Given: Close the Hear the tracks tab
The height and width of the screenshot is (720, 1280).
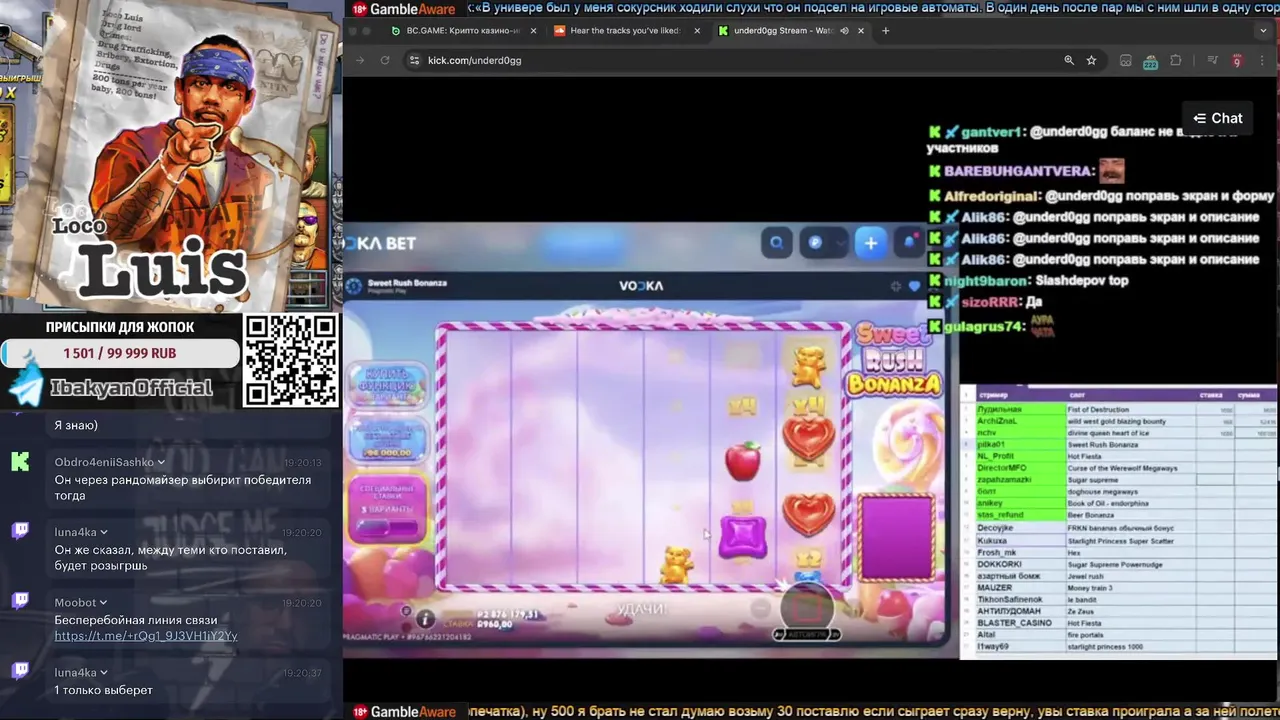Looking at the screenshot, I should point(696,31).
